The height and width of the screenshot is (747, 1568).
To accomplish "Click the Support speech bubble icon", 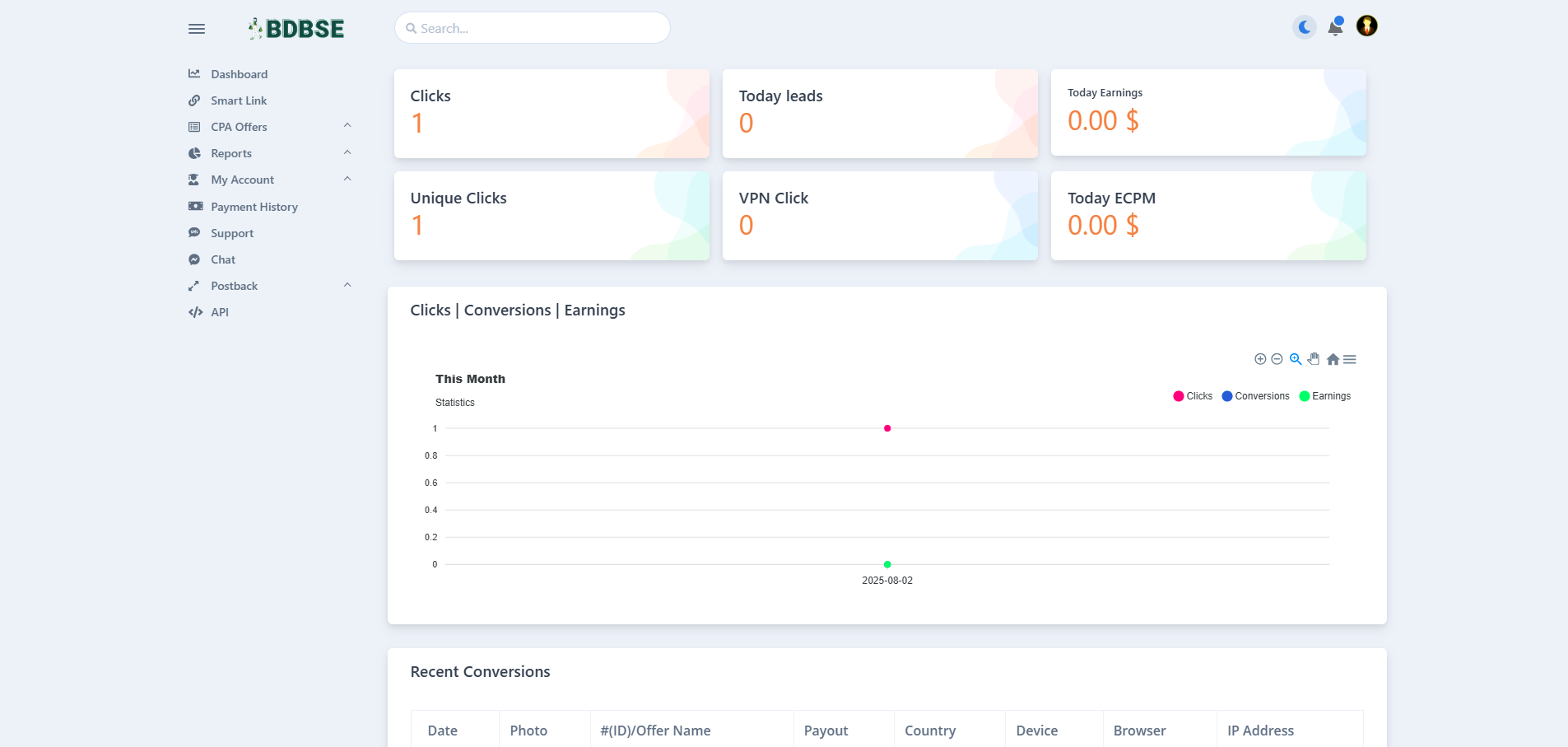I will pyautogui.click(x=194, y=232).
